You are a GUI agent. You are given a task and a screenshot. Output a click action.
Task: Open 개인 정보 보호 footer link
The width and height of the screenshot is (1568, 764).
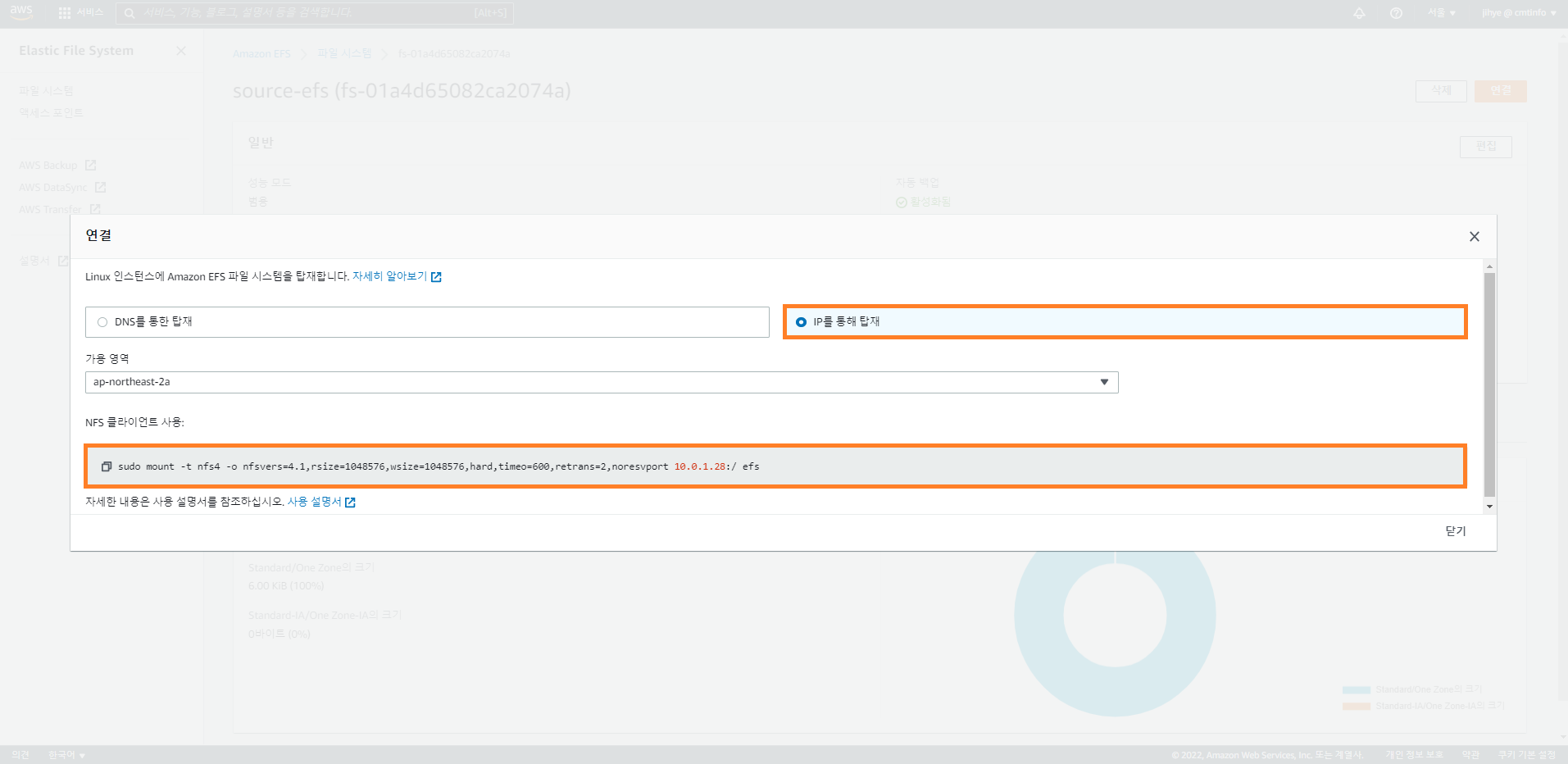point(1414,755)
